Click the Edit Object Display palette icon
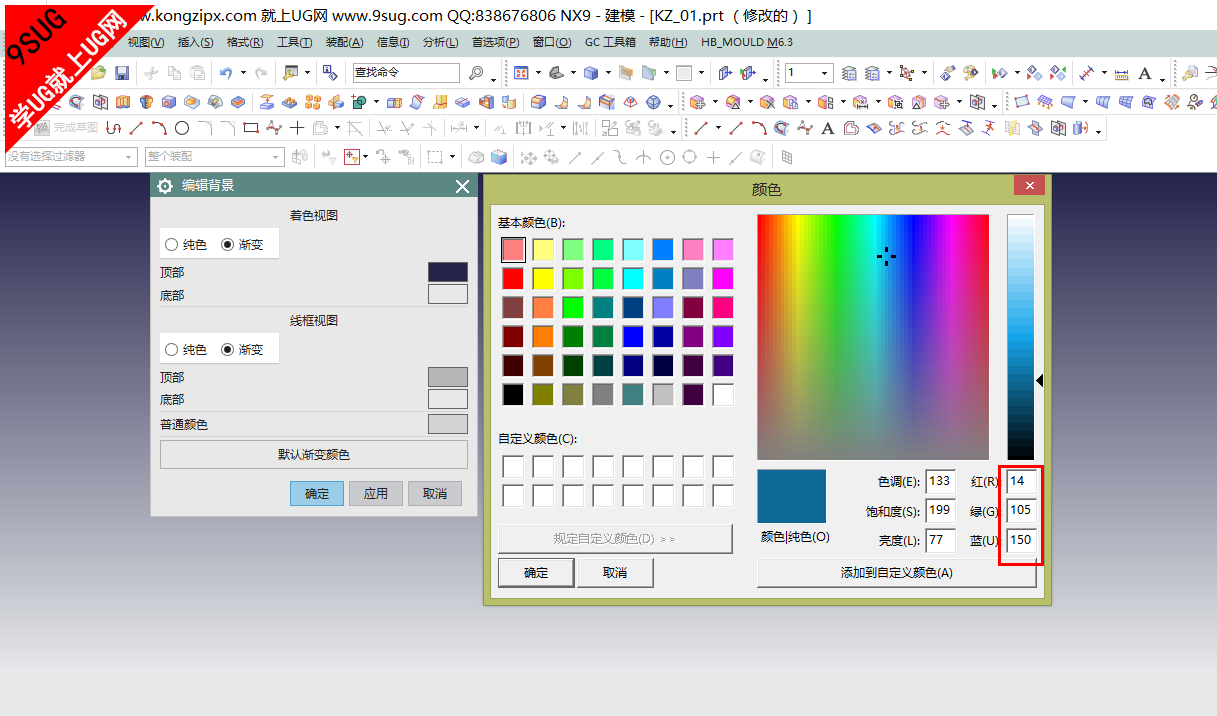Viewport: 1217px width, 716px height. point(970,73)
